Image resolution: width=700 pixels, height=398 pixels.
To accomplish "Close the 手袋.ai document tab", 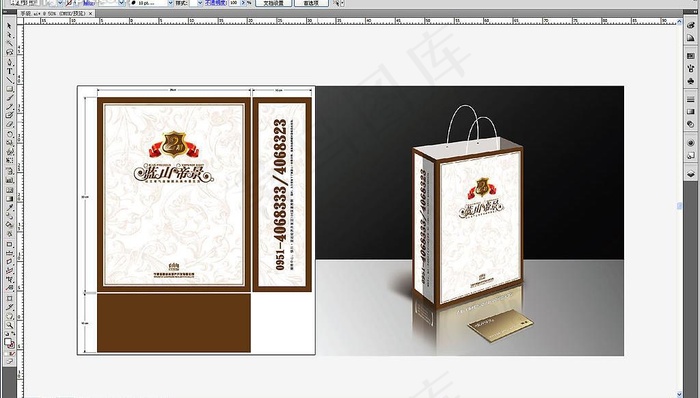I will (x=91, y=14).
